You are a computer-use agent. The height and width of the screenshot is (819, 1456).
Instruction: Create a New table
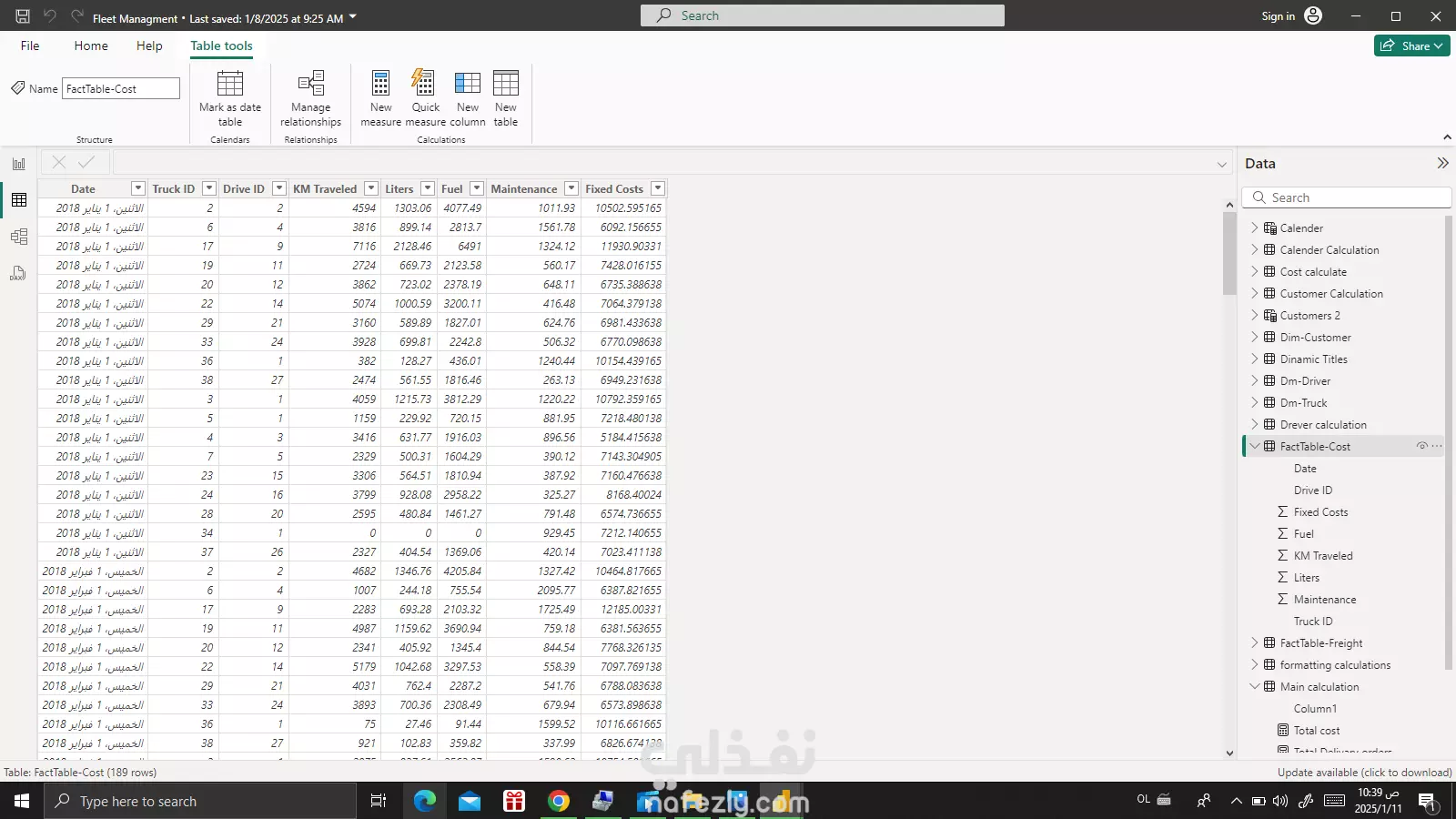point(506,98)
